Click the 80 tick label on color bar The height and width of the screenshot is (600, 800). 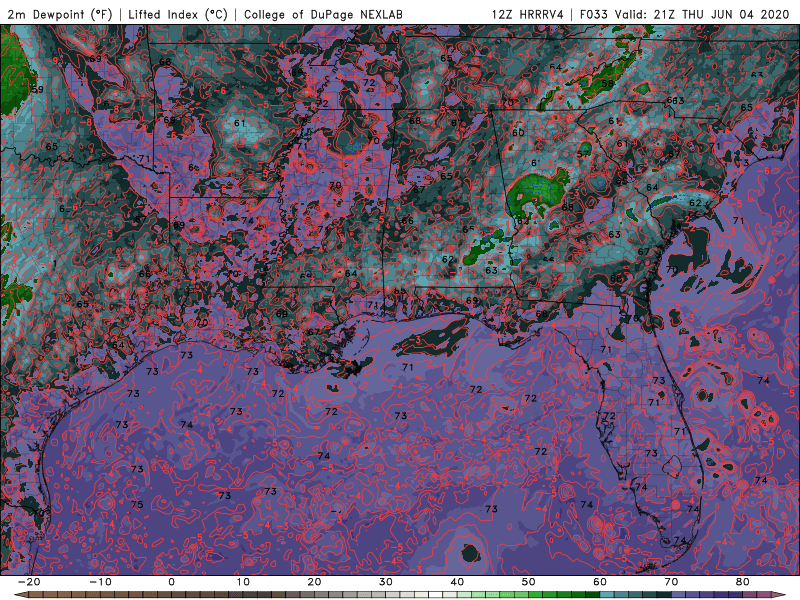pyautogui.click(x=743, y=582)
